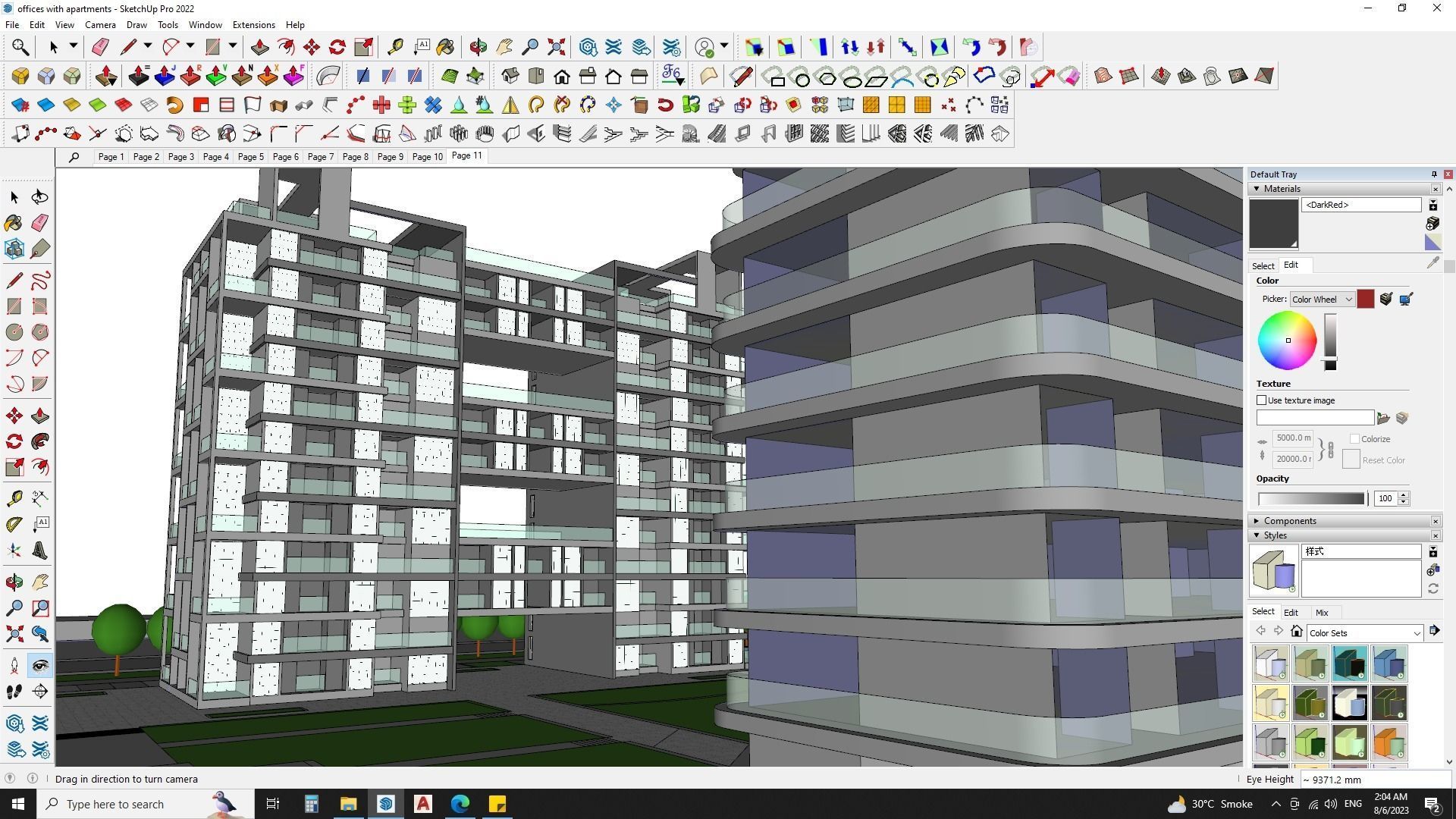Open the Create Material icon in Materials
The height and width of the screenshot is (819, 1456).
pyautogui.click(x=1432, y=224)
